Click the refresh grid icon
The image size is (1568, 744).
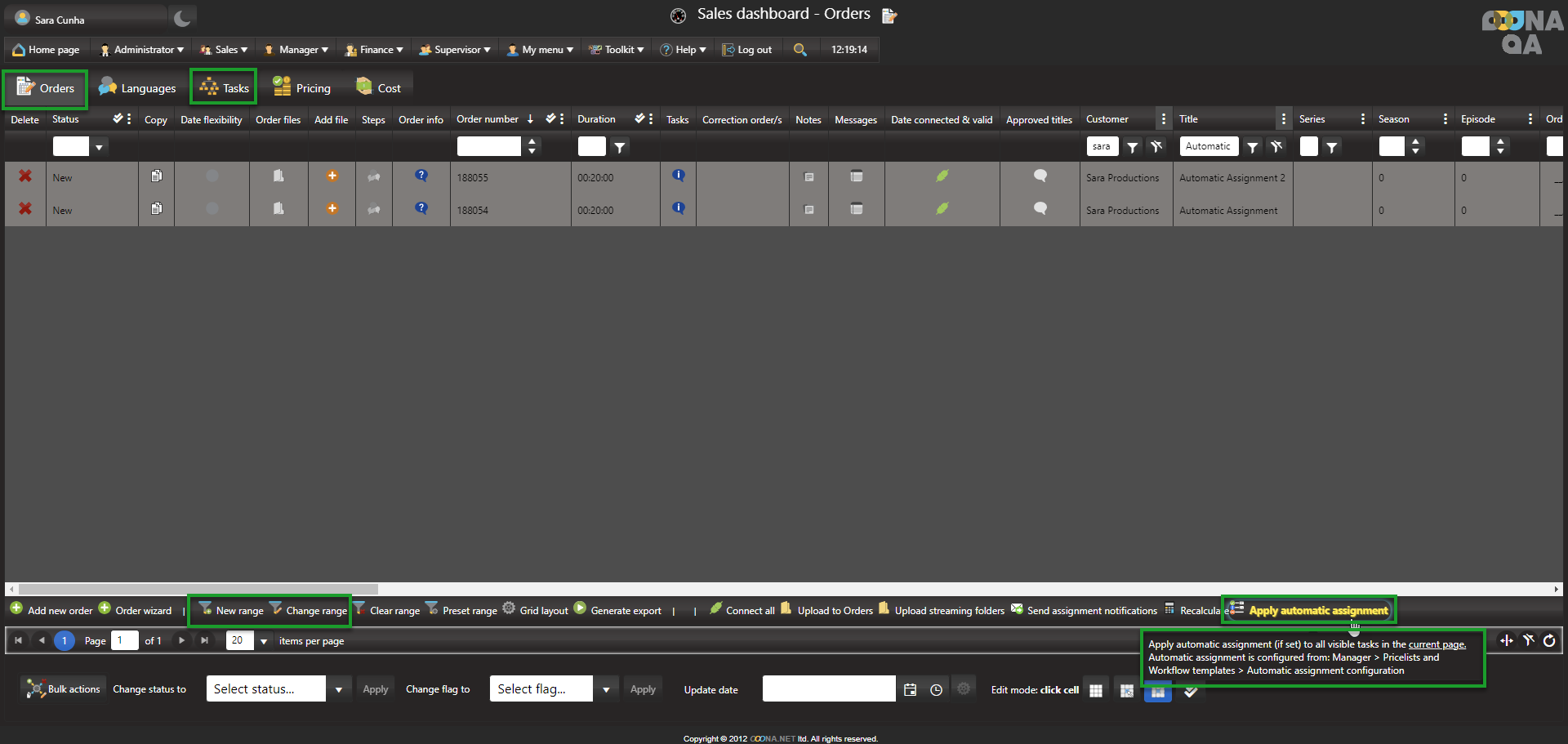pyautogui.click(x=1549, y=641)
